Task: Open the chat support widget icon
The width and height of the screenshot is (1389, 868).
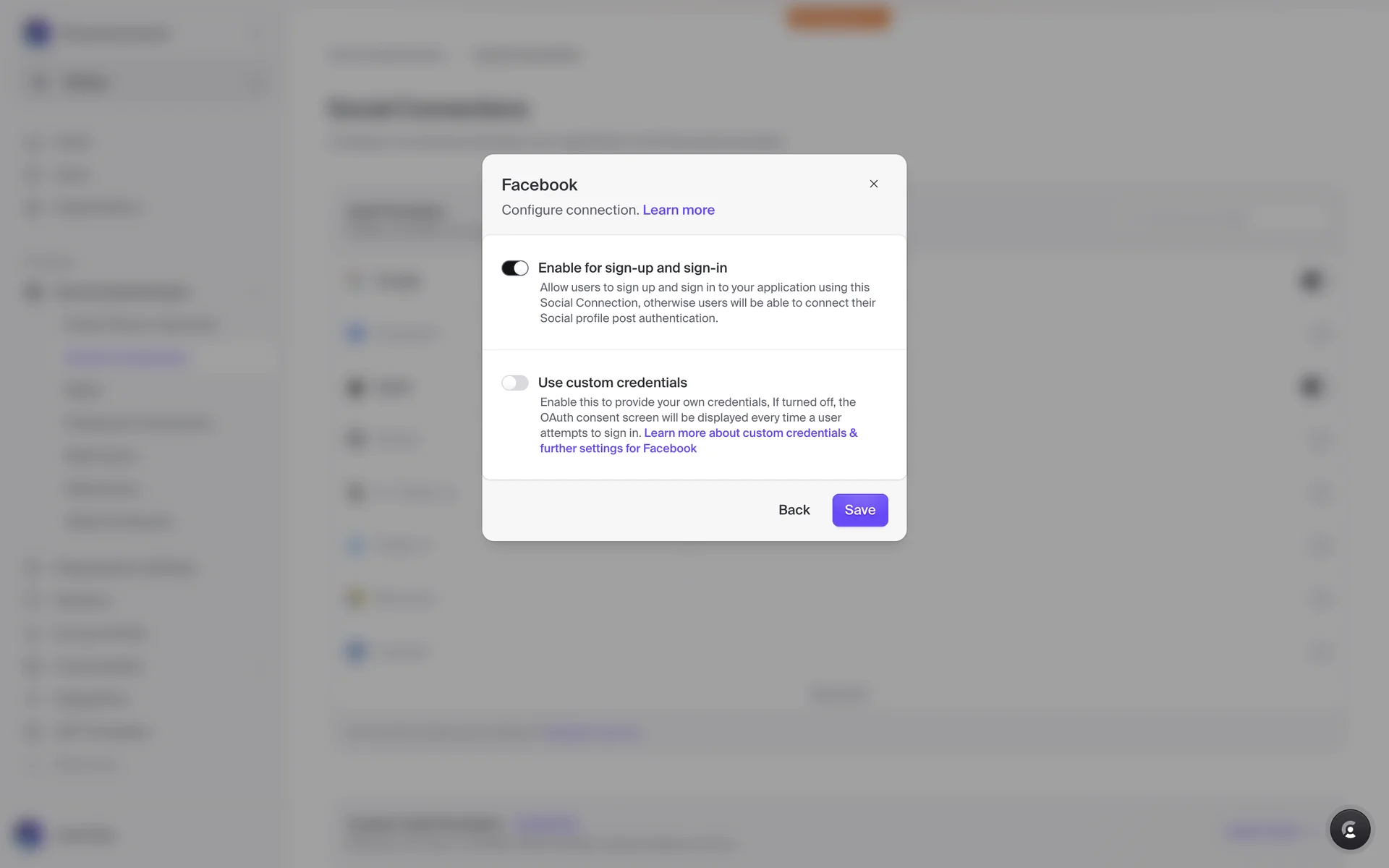Action: coord(1349,829)
